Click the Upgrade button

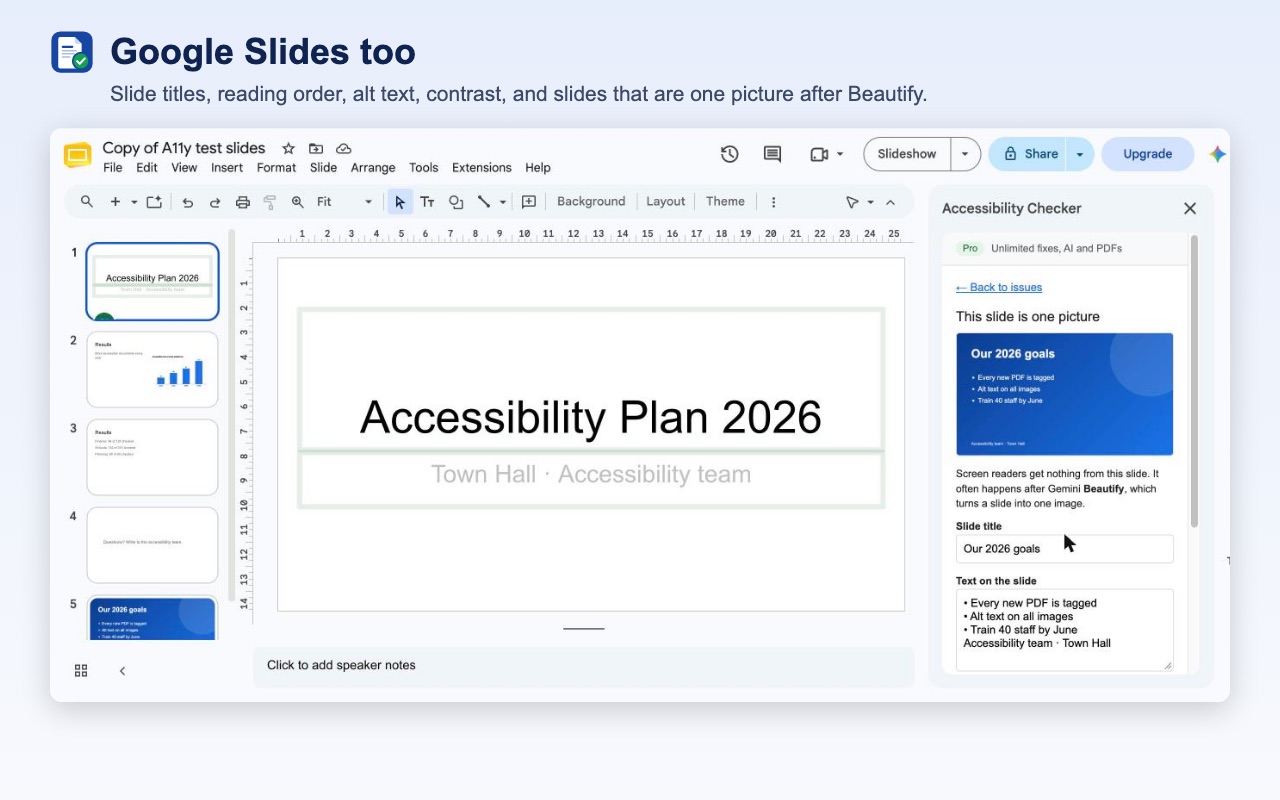pos(1148,154)
